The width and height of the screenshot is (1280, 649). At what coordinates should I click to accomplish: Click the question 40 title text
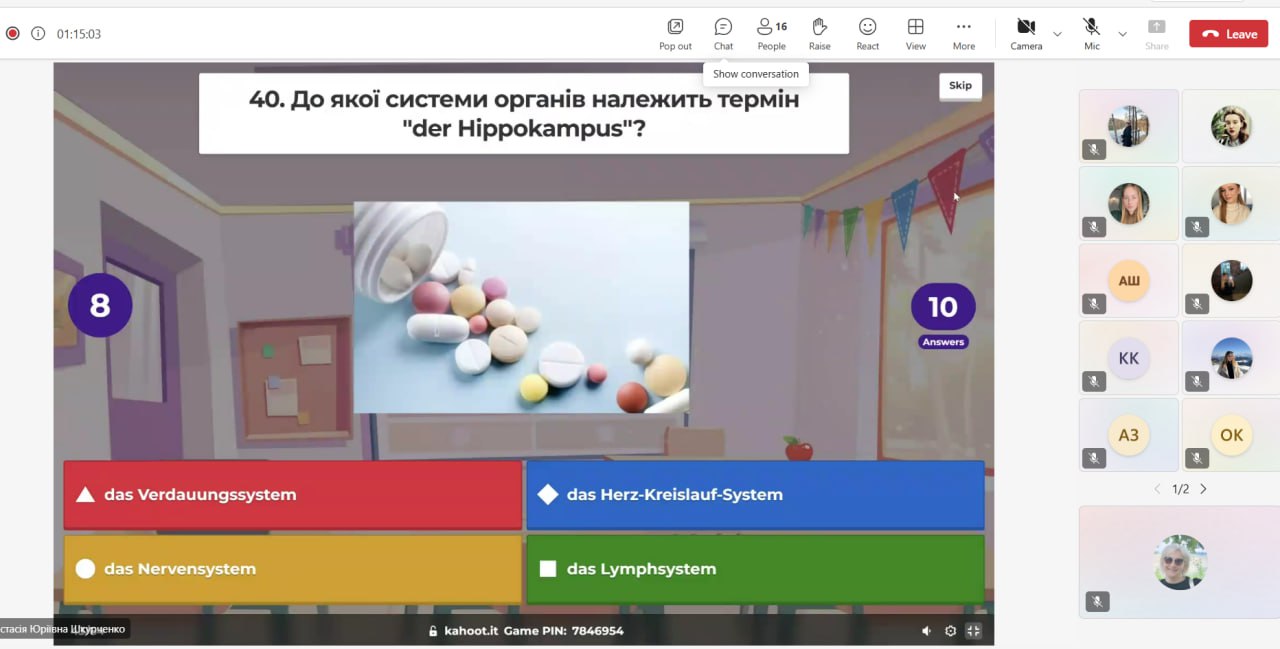[x=524, y=114]
